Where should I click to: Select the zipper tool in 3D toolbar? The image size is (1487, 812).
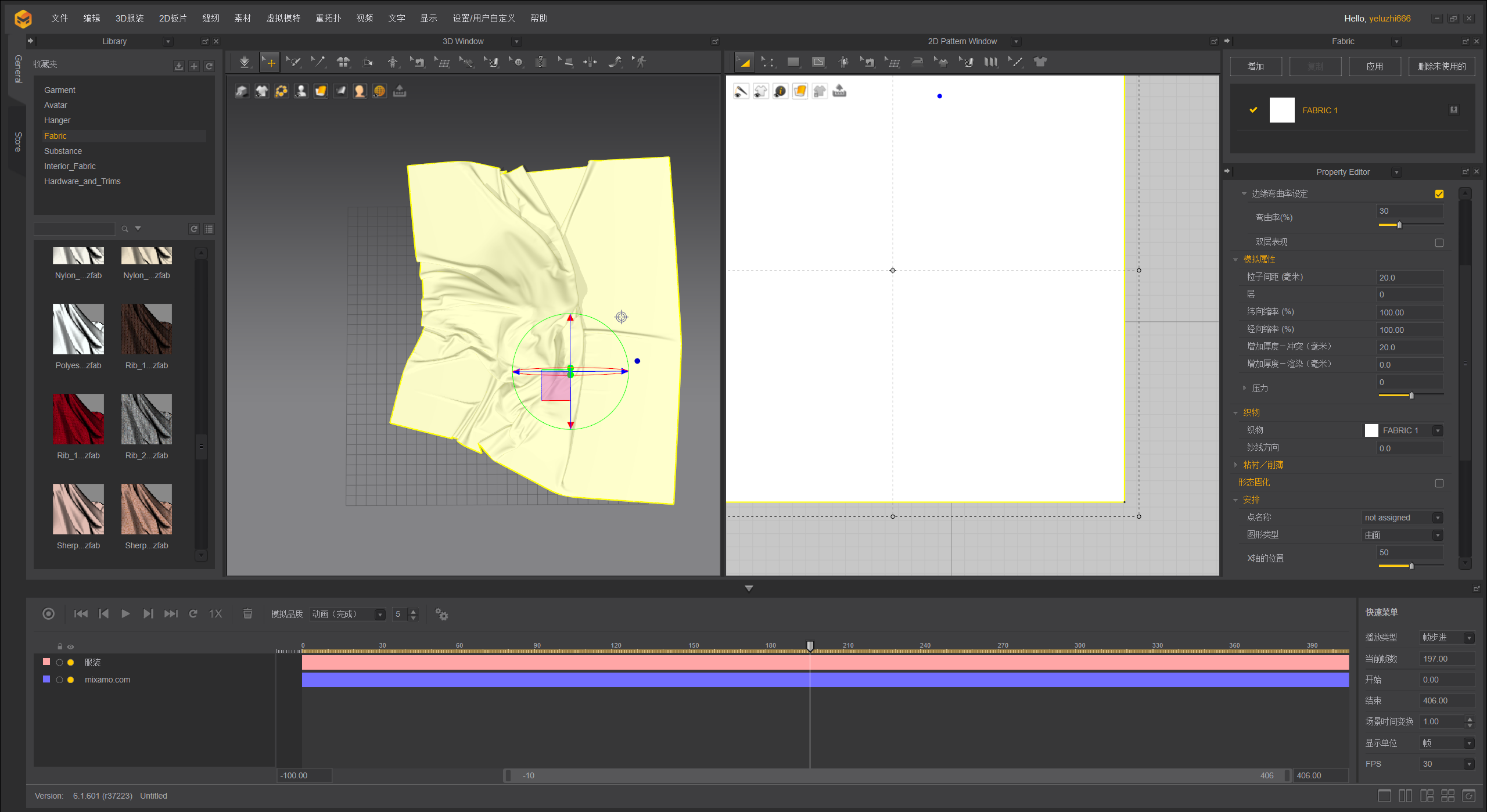pyautogui.click(x=541, y=62)
